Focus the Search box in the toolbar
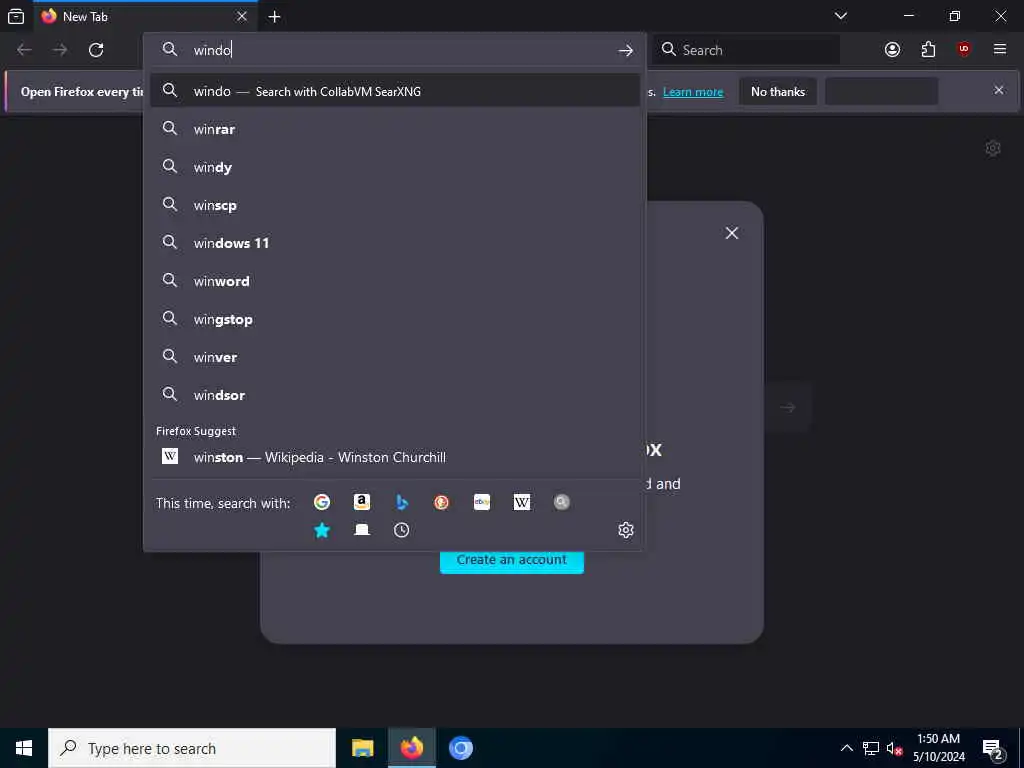 (x=746, y=50)
